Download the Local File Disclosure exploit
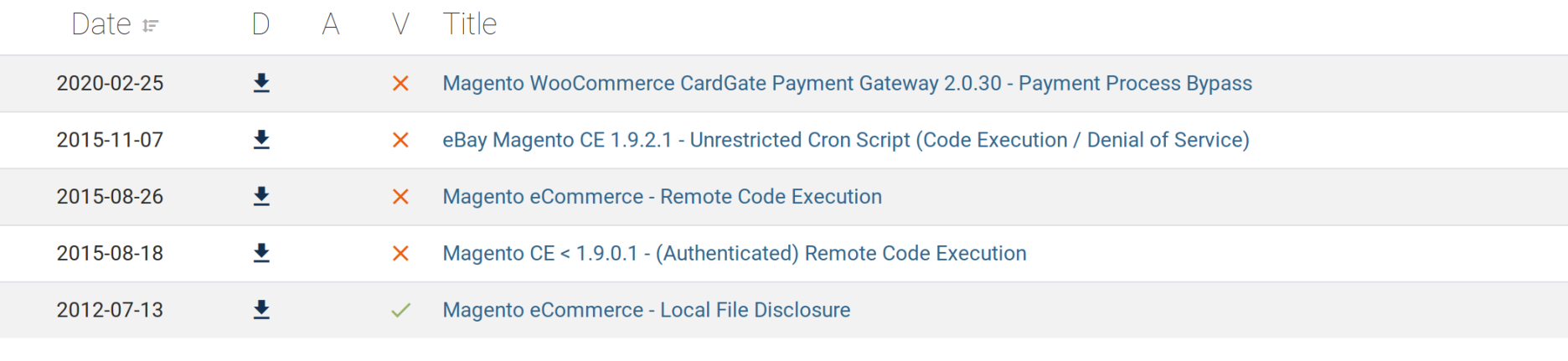 pos(261,310)
